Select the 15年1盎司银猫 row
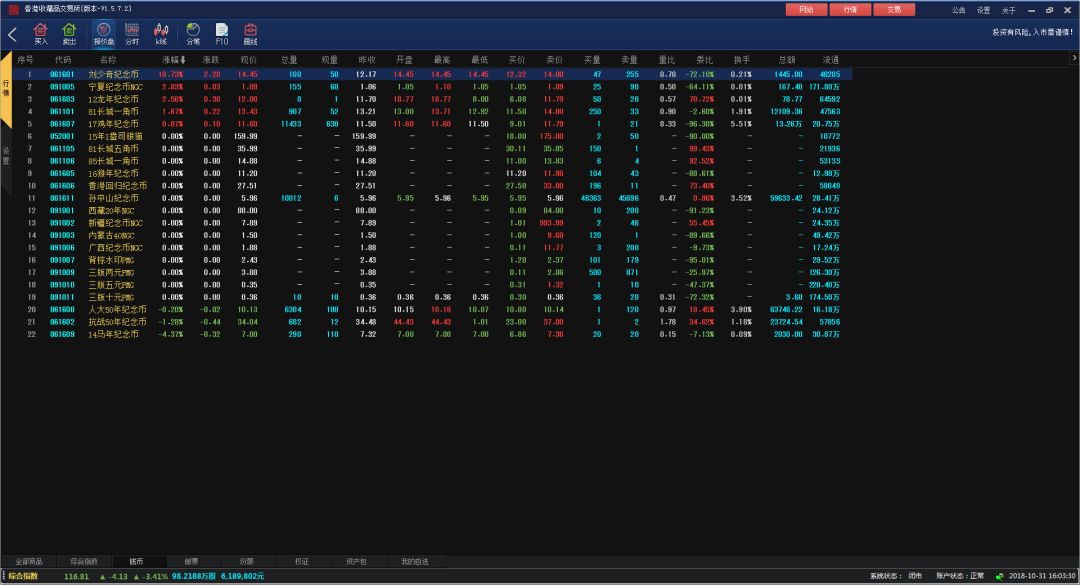Viewport: 1080px width, 585px height. [x=433, y=136]
